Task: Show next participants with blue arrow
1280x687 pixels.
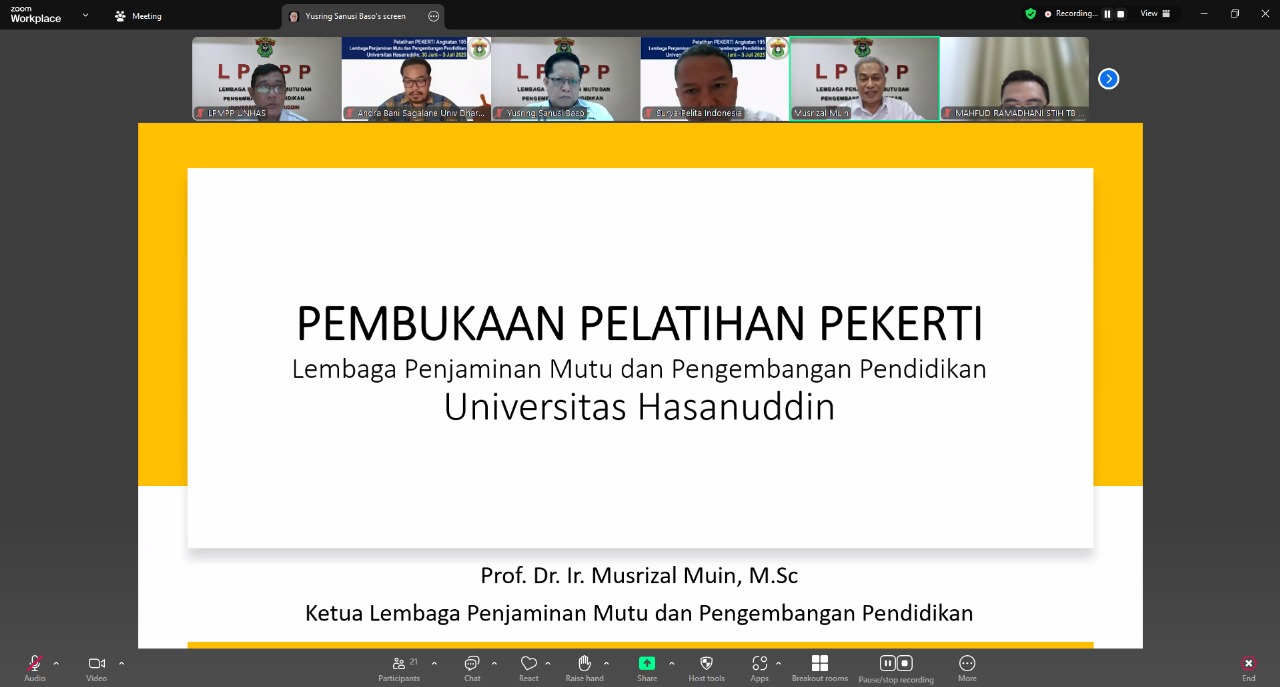Action: (x=1108, y=79)
